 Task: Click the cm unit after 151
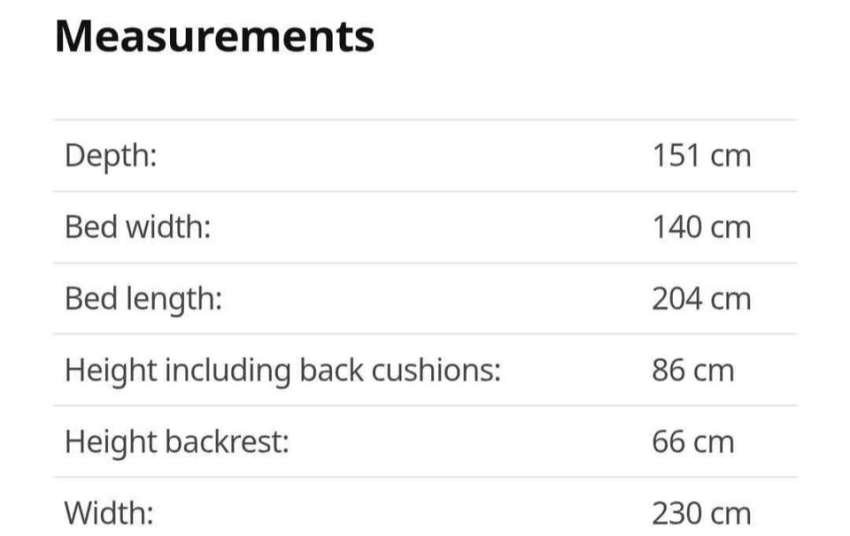730,156
